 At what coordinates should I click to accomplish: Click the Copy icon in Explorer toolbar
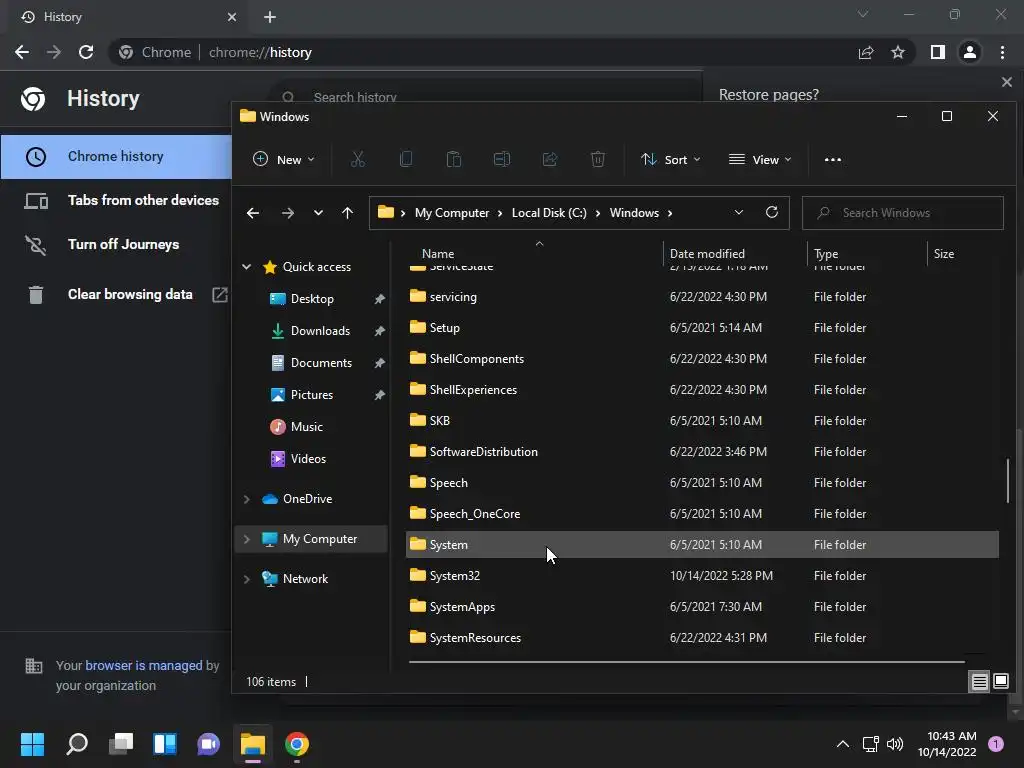406,159
